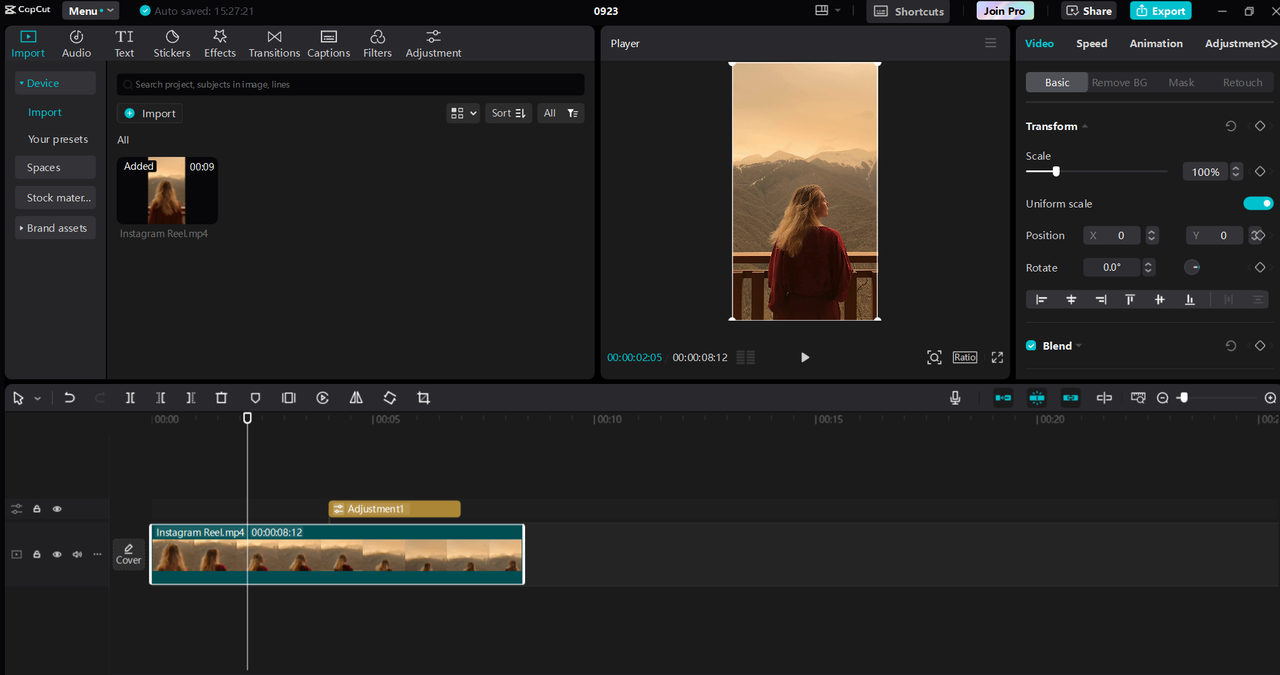Click the Rotate icon in timeline toolbar
The width and height of the screenshot is (1280, 675).
click(390, 398)
